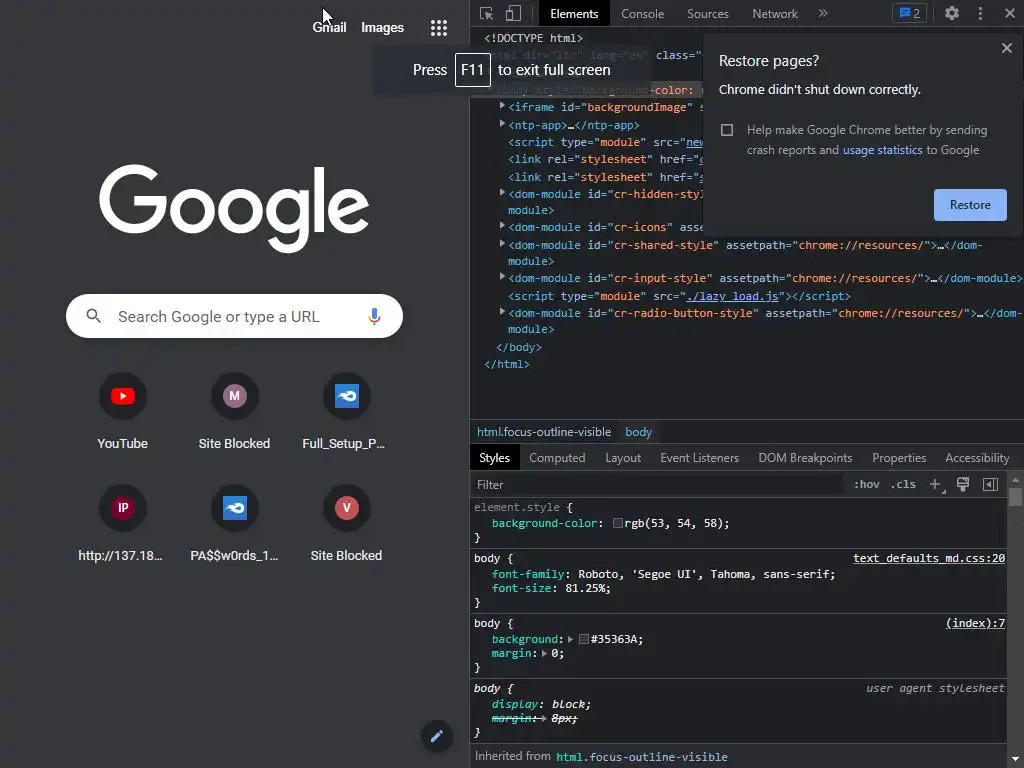Expand the cr-icons dom-module node

[502, 226]
